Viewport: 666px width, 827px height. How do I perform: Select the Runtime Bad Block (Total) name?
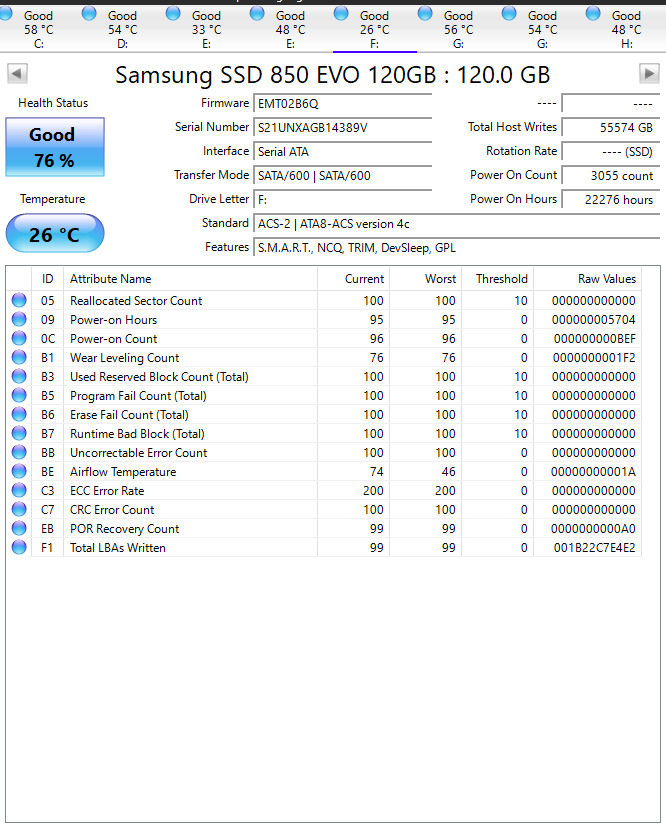tap(137, 434)
